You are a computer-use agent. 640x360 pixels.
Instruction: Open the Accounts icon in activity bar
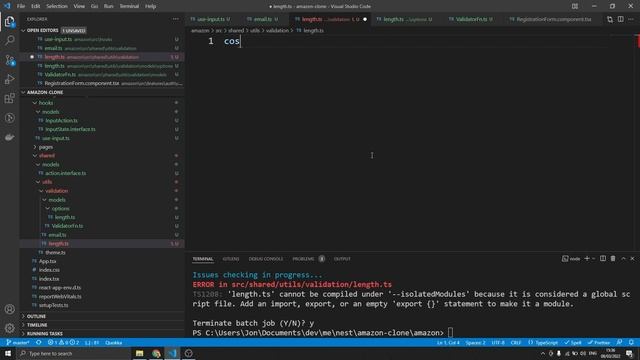tap(9, 309)
